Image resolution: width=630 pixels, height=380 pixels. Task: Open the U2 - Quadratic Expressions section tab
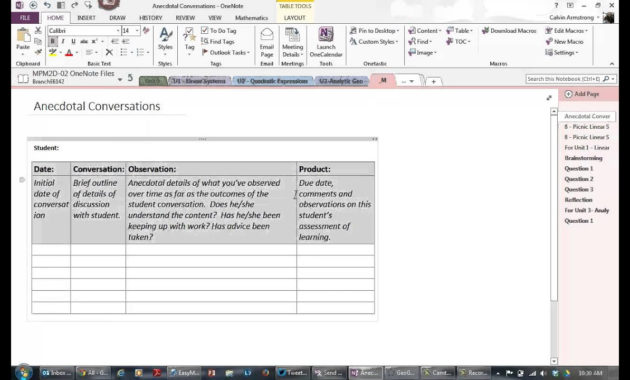coord(272,81)
